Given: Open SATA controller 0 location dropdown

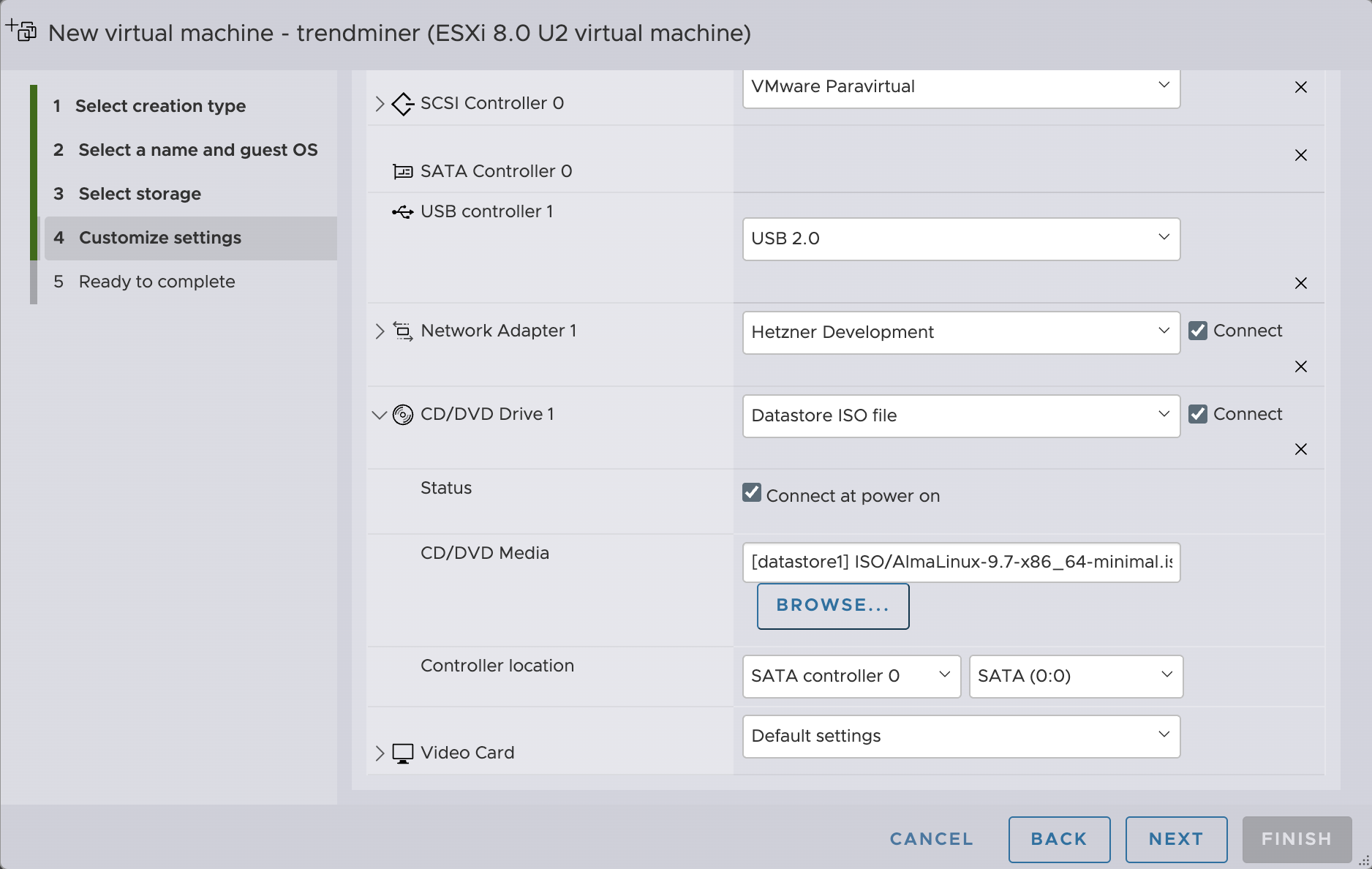Looking at the screenshot, I should click(851, 677).
